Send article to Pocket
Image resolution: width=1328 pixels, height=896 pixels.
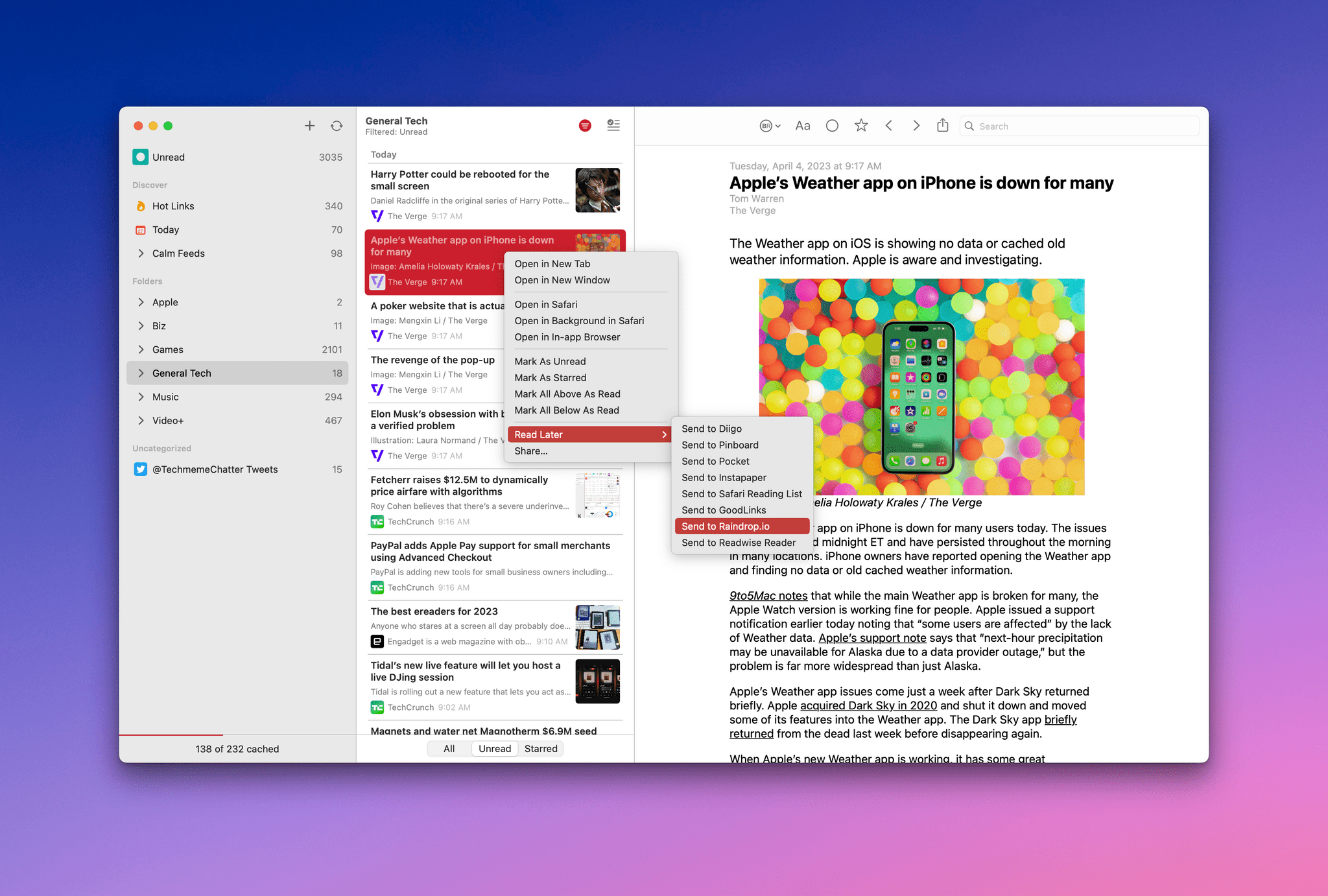coord(742,462)
